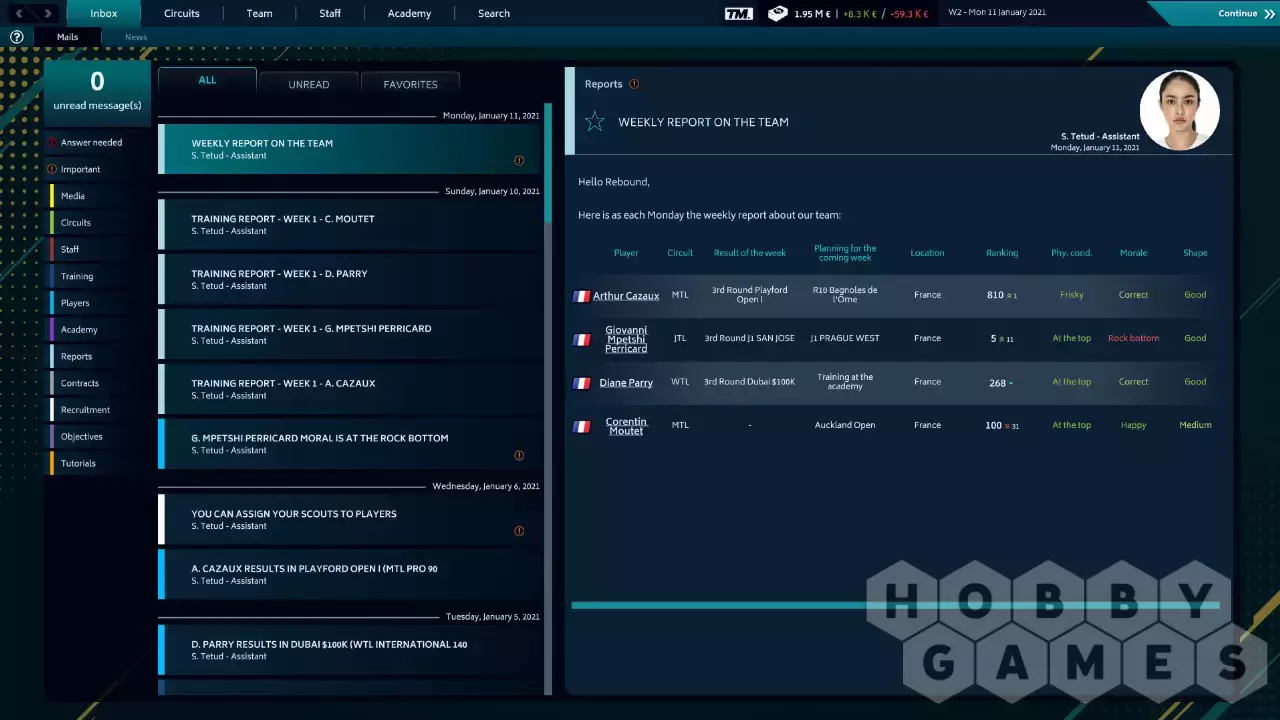The height and width of the screenshot is (720, 1280).
Task: Filter mails by Answer needed
Action: (91, 142)
